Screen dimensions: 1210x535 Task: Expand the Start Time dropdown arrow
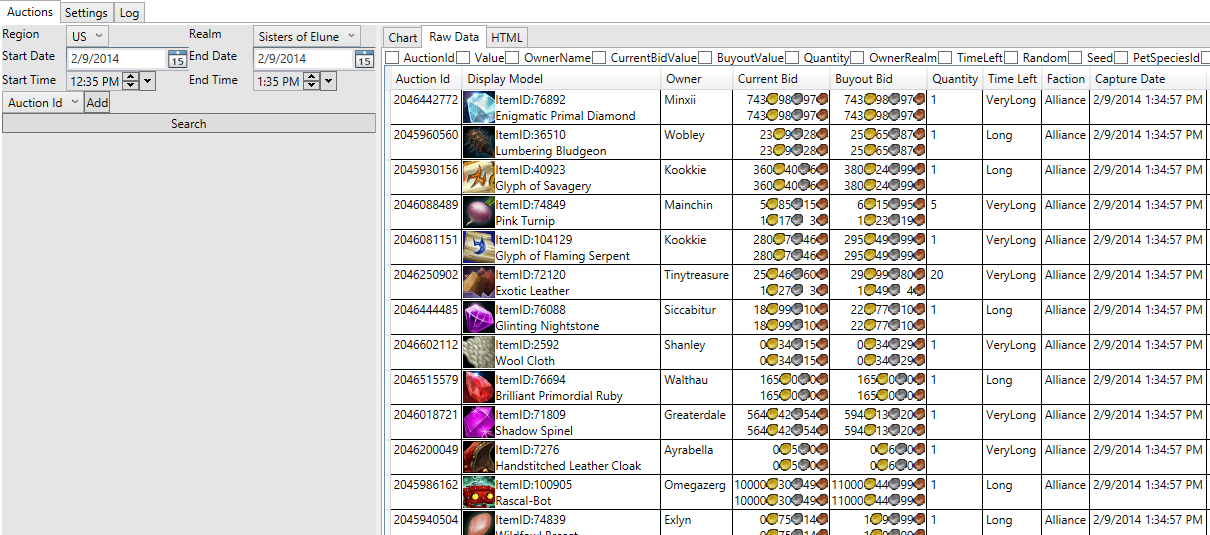click(x=147, y=81)
